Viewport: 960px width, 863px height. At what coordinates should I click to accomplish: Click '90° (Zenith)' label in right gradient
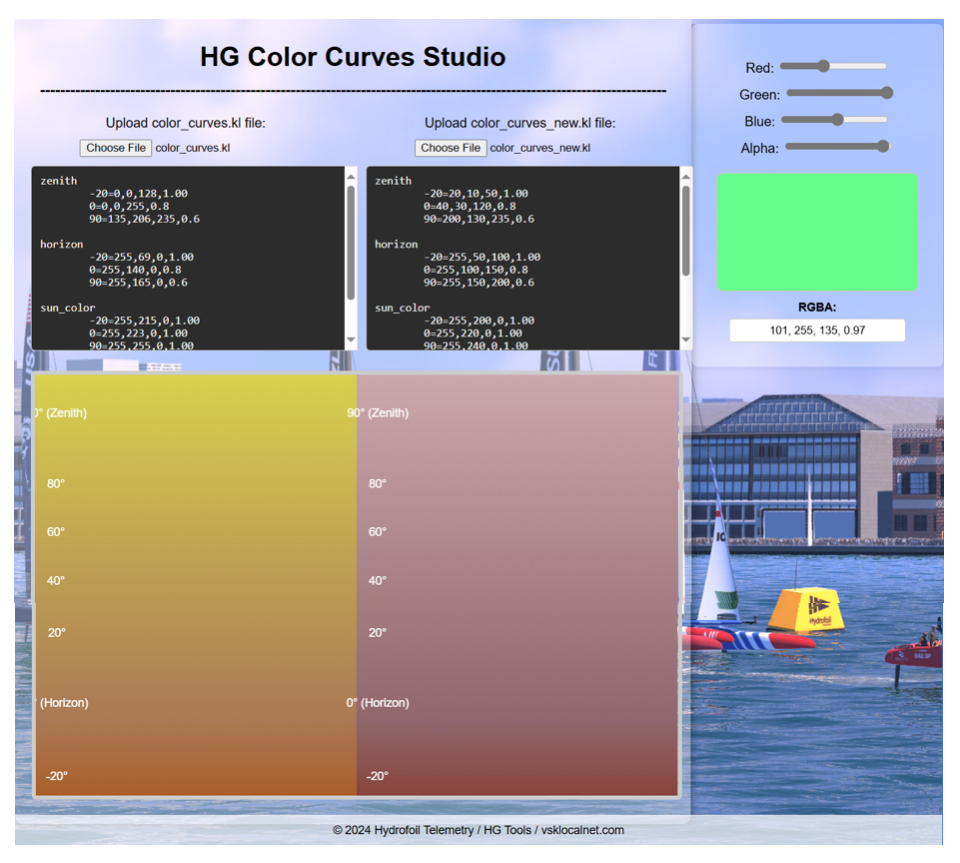pos(378,413)
